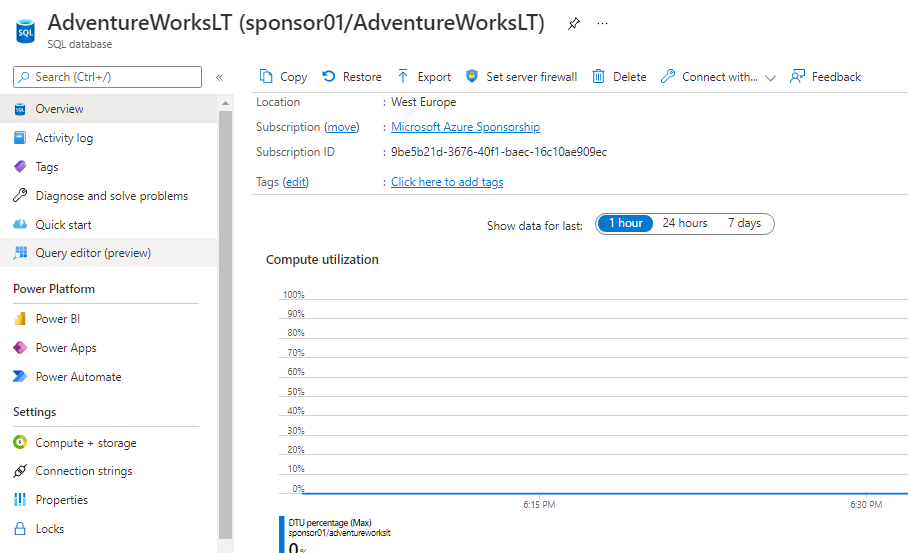The image size is (908, 553).
Task: Click the Power Apps icon
Action: (20, 347)
